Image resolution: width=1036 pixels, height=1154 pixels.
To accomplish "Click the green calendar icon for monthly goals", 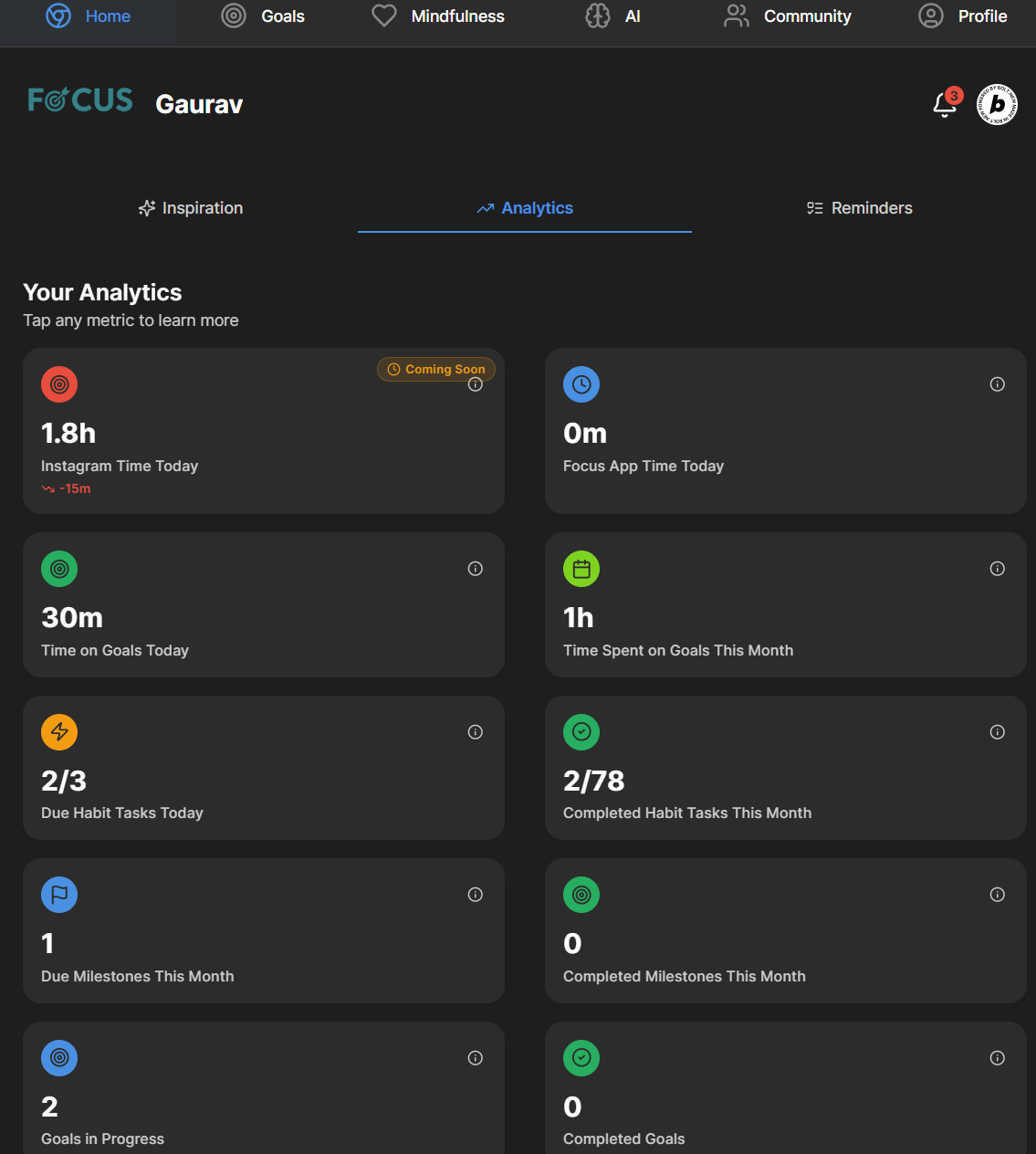I will pyautogui.click(x=581, y=569).
